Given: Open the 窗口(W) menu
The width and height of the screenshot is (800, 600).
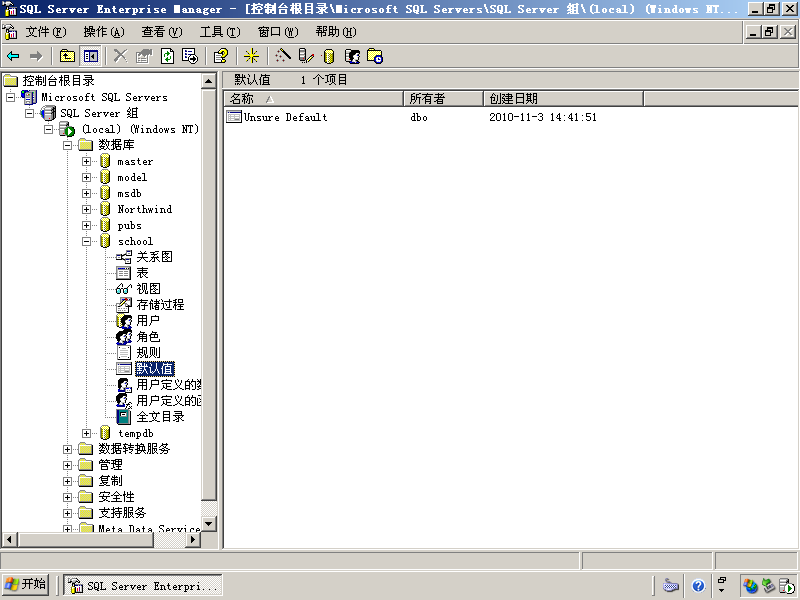Looking at the screenshot, I should click(278, 32).
